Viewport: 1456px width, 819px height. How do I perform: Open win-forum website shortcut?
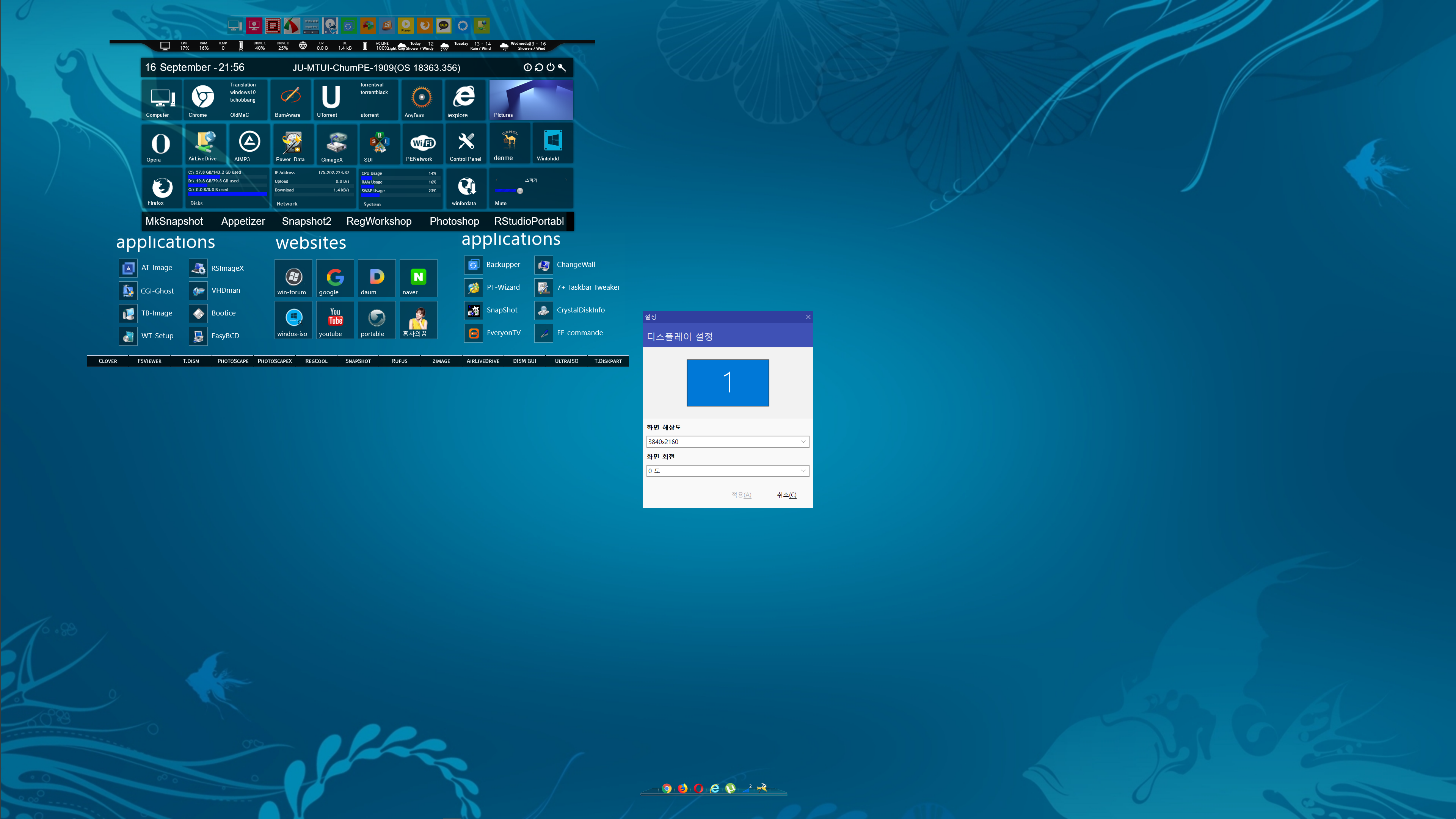pos(293,278)
